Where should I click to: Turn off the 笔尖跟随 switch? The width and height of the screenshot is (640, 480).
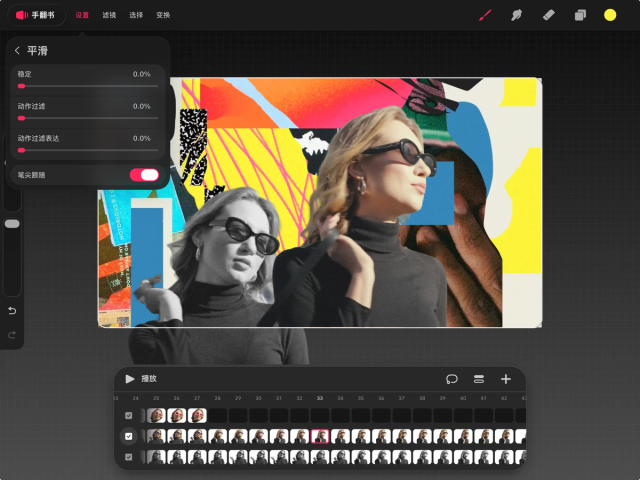pos(144,175)
